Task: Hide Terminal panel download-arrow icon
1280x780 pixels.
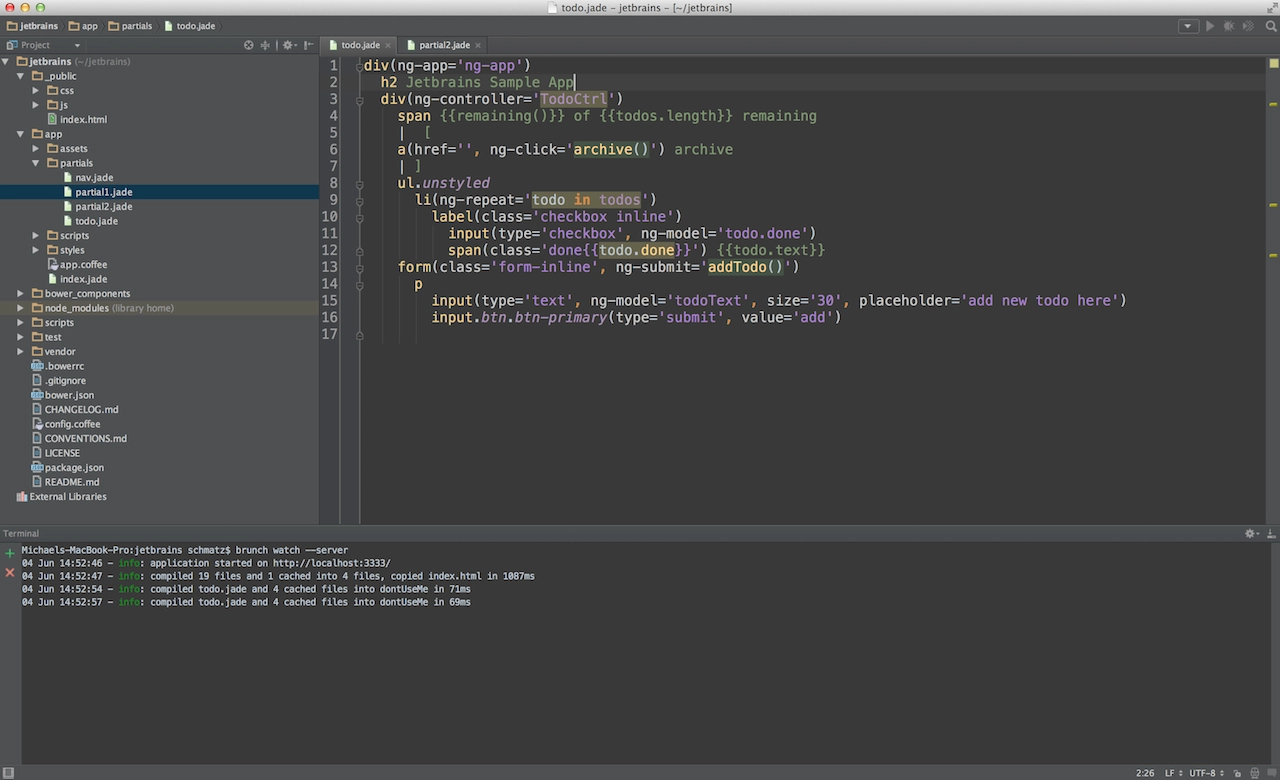Action: pos(1270,534)
